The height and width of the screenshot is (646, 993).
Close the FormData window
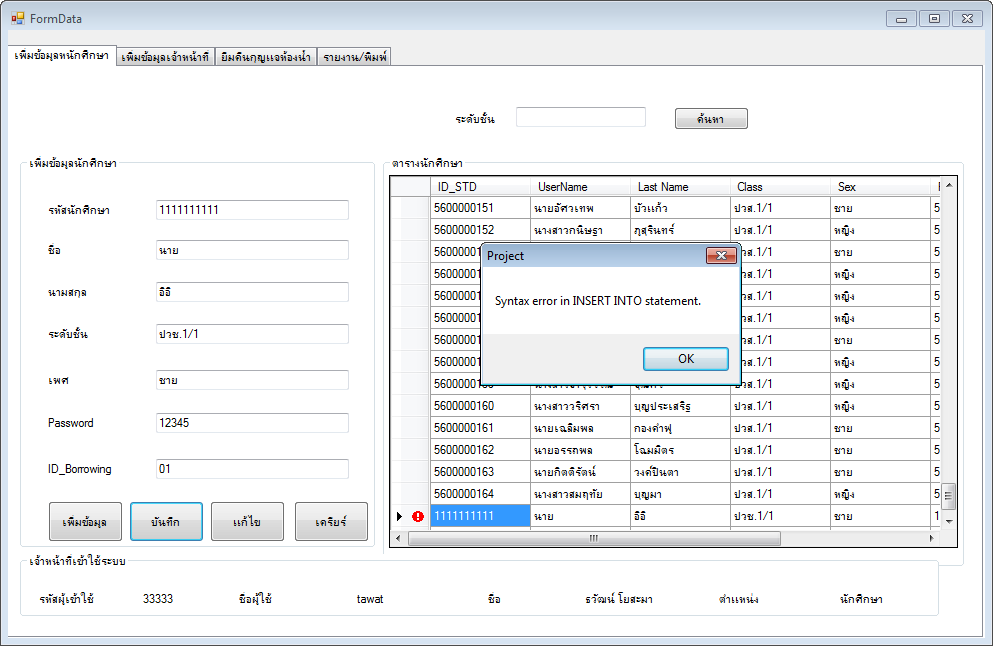[967, 19]
